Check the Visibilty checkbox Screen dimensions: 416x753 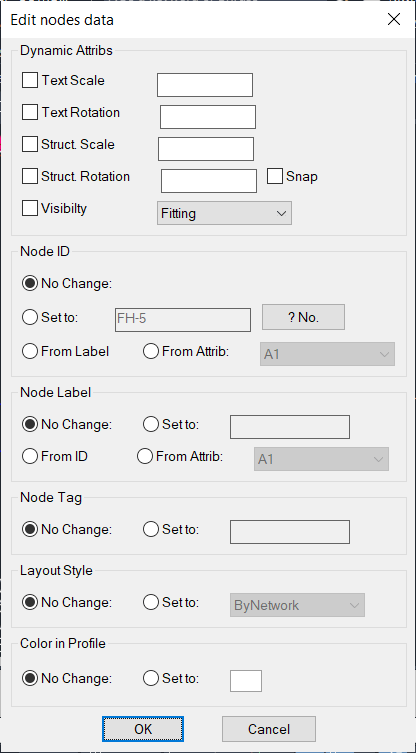pyautogui.click(x=30, y=208)
